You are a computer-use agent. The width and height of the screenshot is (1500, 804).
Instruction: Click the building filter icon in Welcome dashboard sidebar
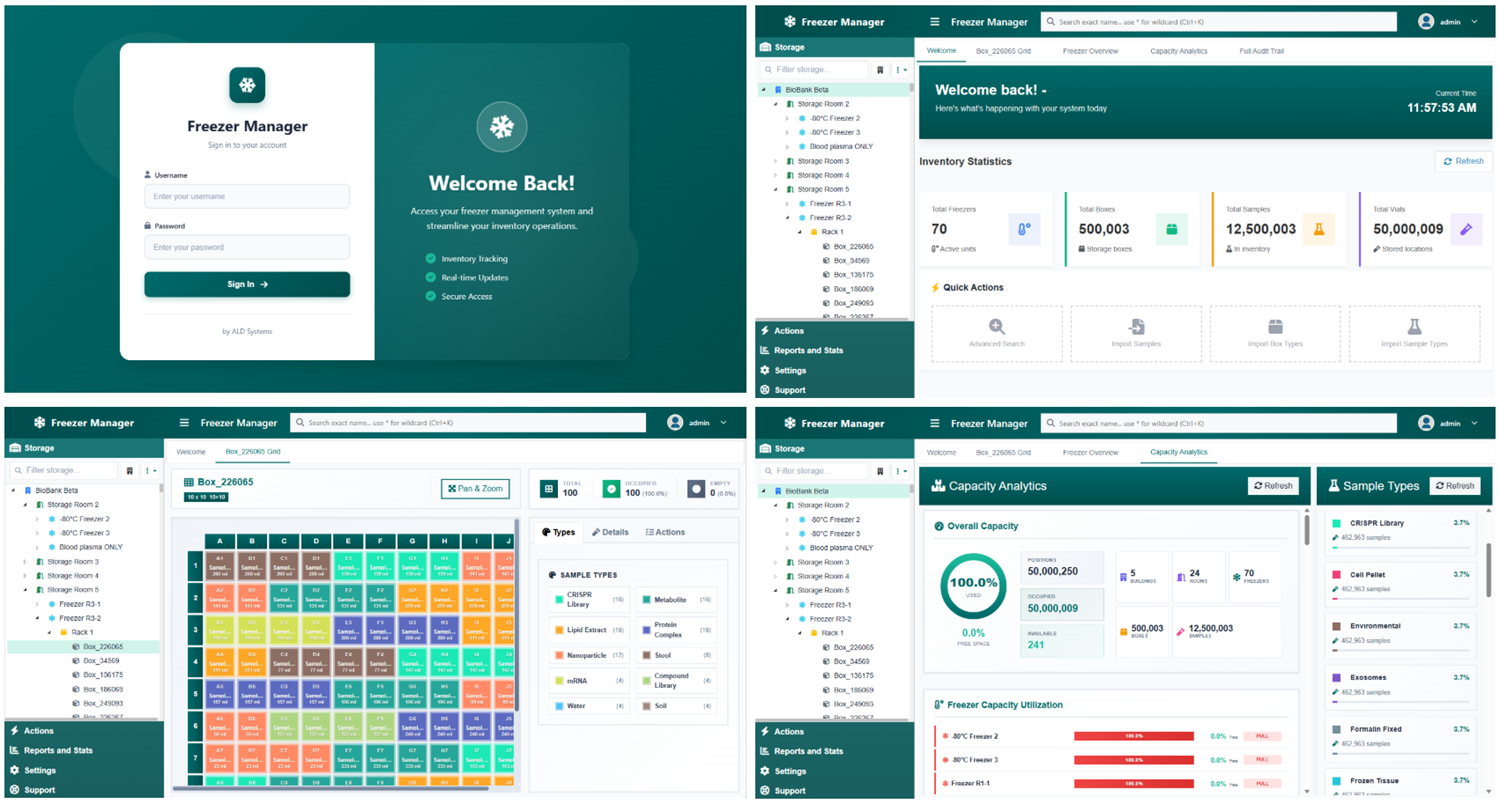coord(880,71)
